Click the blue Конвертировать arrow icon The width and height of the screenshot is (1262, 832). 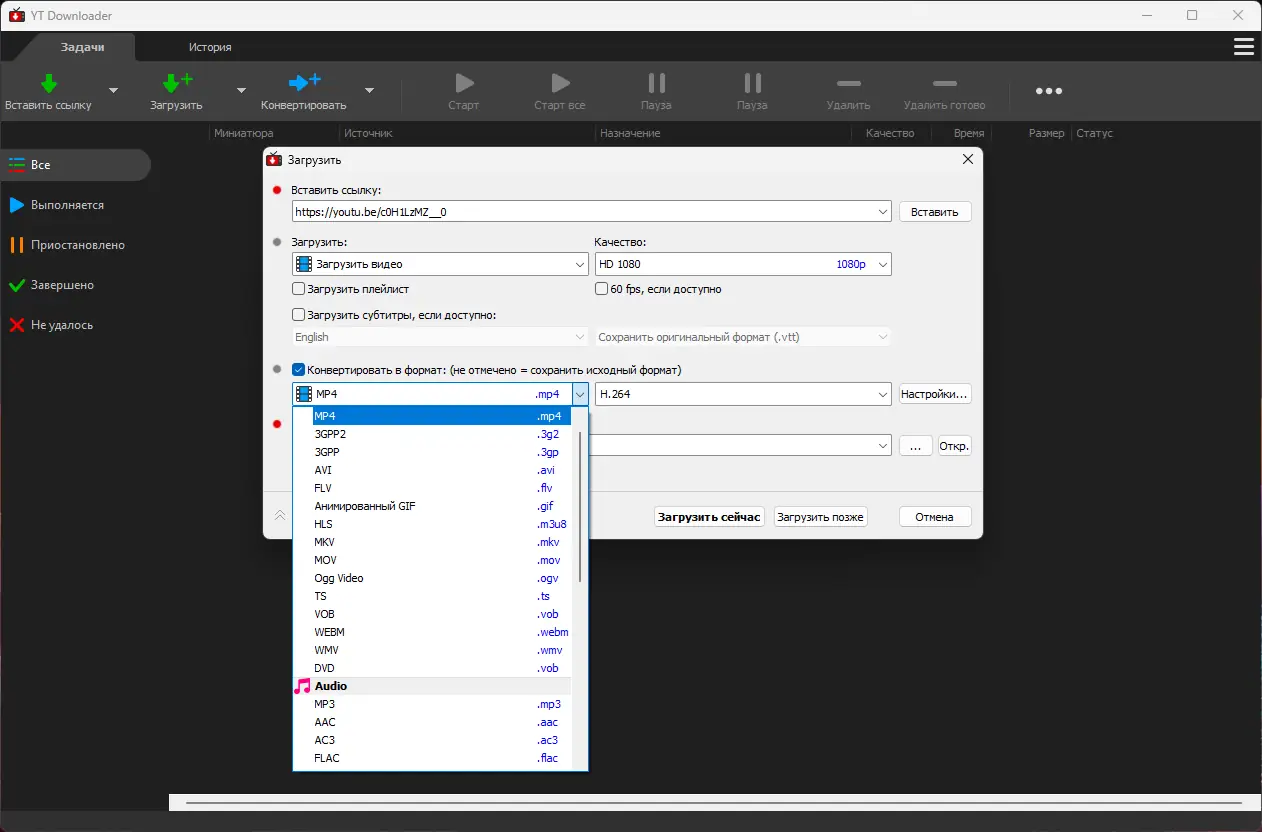[x=304, y=83]
